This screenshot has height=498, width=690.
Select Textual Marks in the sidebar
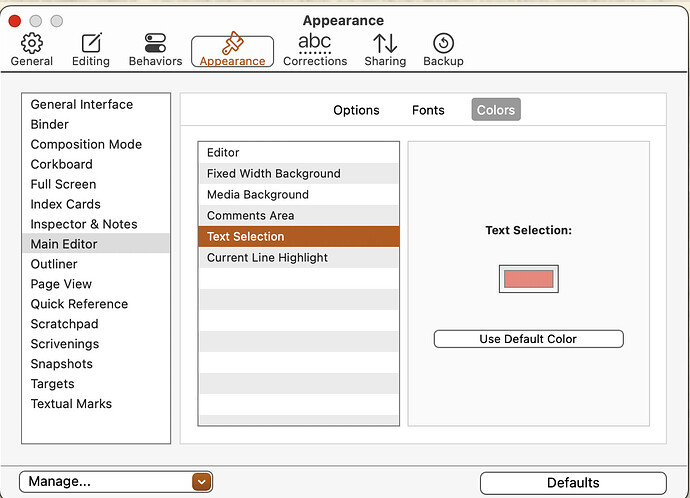pyautogui.click(x=95, y=404)
